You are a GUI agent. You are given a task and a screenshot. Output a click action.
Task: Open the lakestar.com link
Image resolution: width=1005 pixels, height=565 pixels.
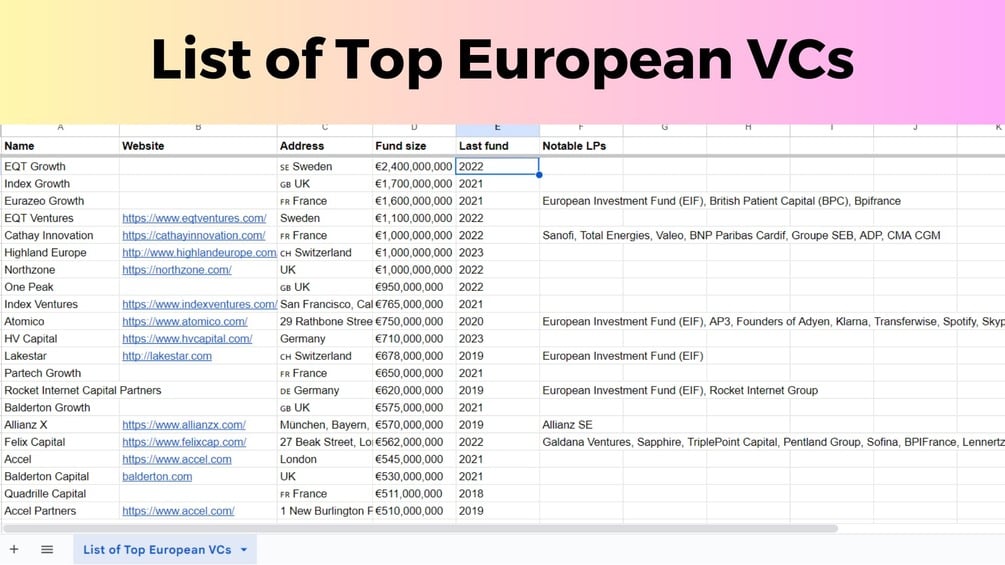tap(167, 357)
